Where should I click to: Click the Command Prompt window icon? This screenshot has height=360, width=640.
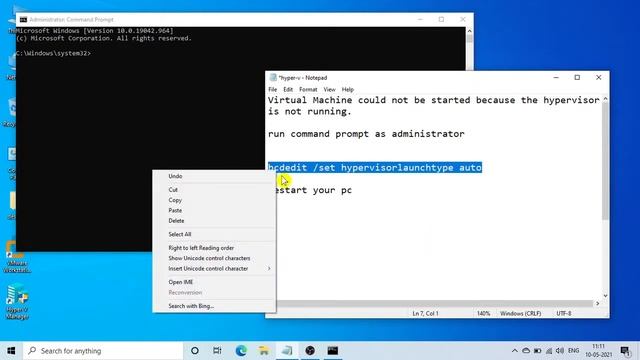coord(23,20)
